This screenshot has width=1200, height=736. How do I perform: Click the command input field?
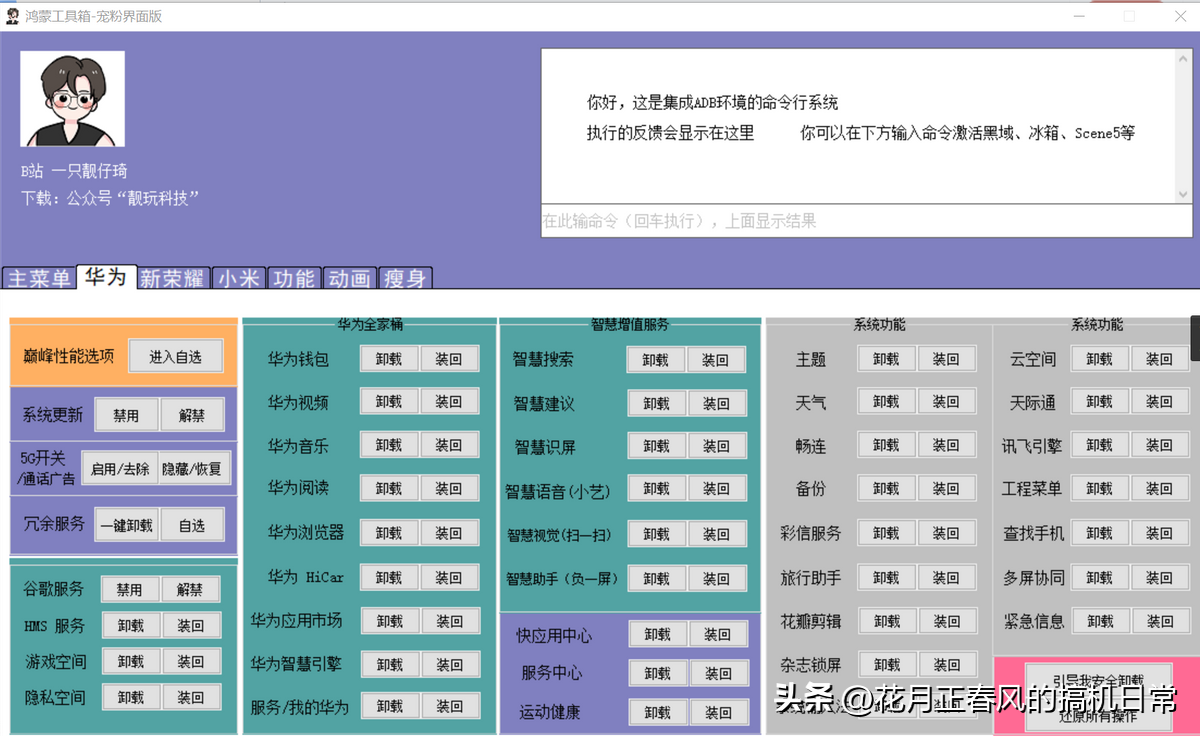coord(866,221)
